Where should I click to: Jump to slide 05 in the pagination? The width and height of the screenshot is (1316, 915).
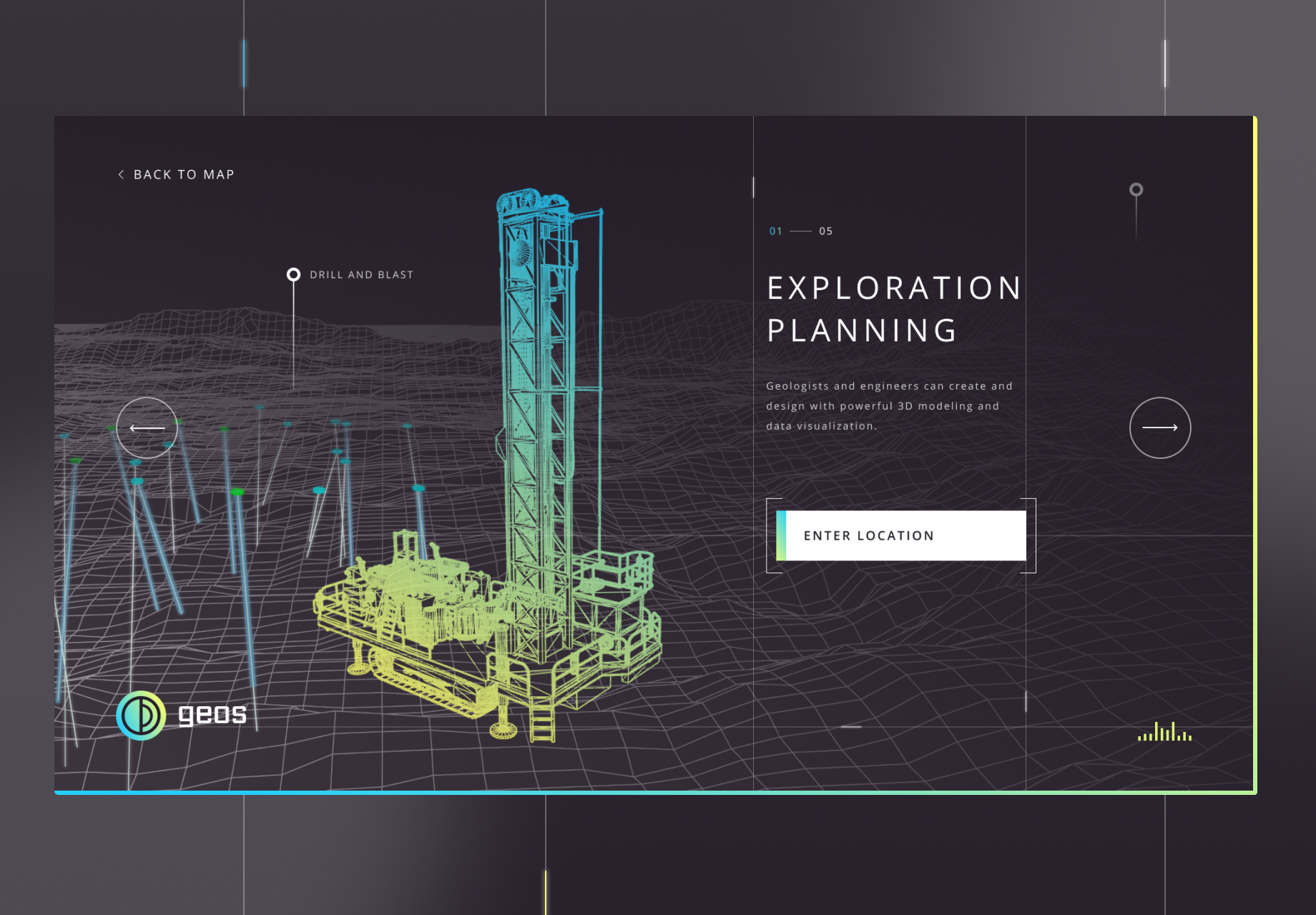pyautogui.click(x=825, y=231)
